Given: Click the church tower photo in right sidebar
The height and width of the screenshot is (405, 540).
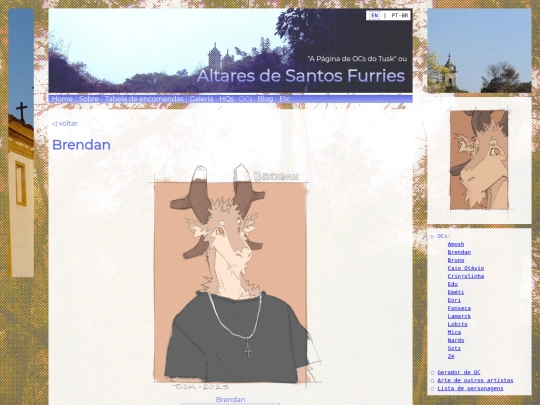Looking at the screenshot, I should pyautogui.click(x=479, y=51).
